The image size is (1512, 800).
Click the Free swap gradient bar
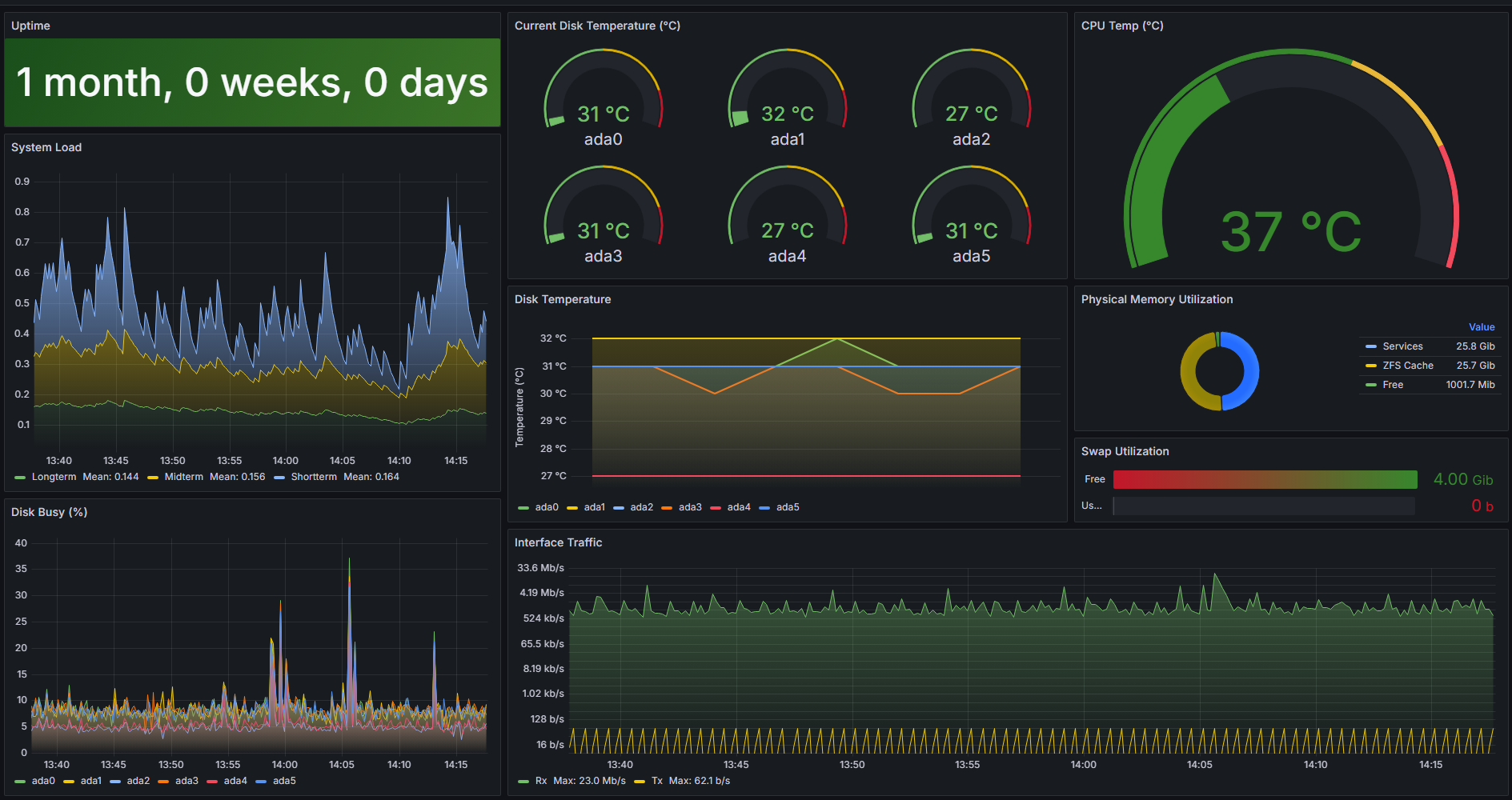(1265, 479)
